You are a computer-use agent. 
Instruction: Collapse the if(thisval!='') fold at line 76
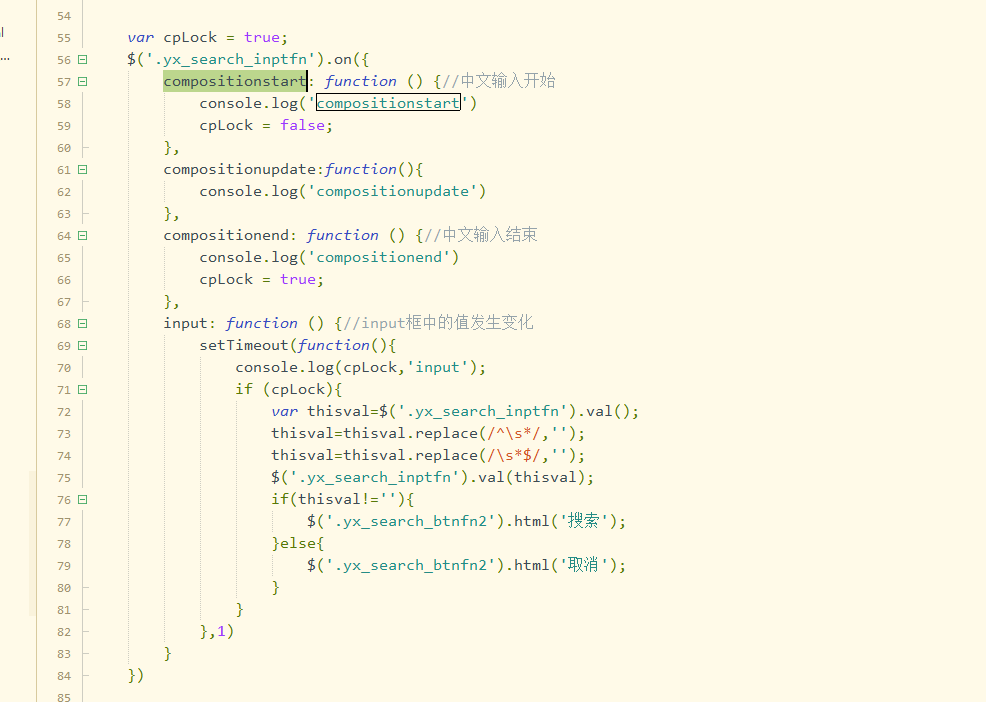82,500
